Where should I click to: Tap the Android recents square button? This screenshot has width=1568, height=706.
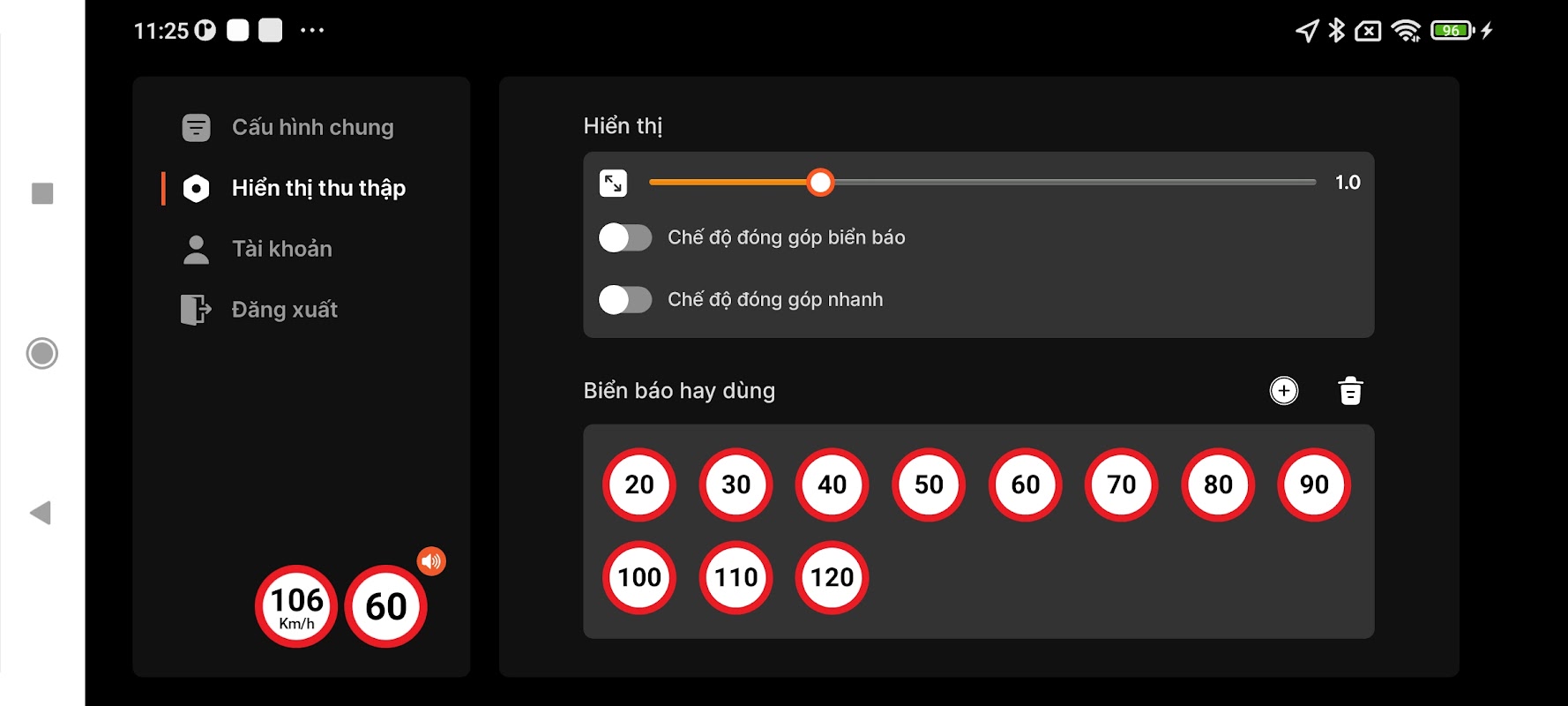(42, 193)
